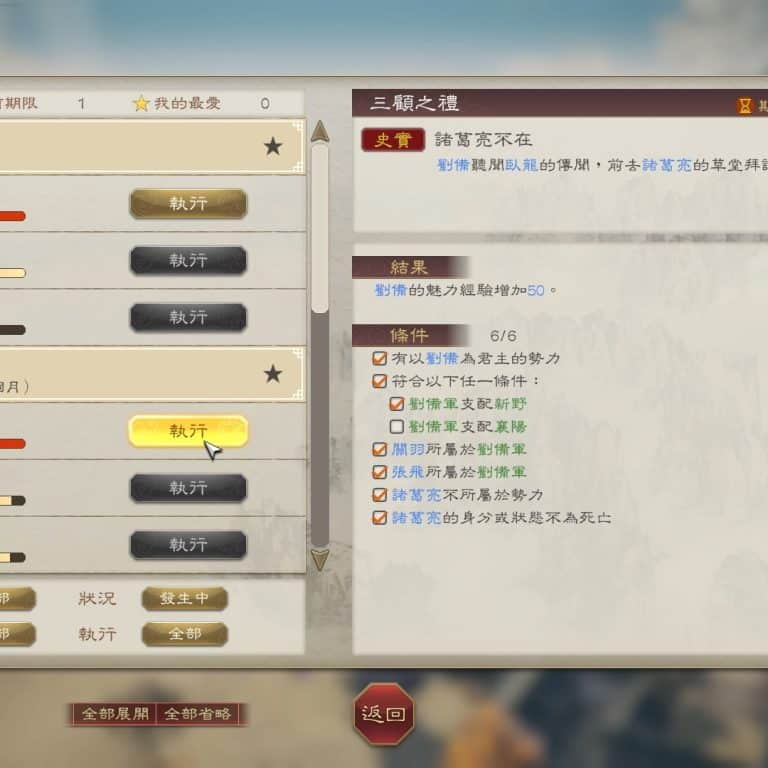768x768 pixels.
Task: Click the scroll up arrow of the event list
Action: coord(320,132)
